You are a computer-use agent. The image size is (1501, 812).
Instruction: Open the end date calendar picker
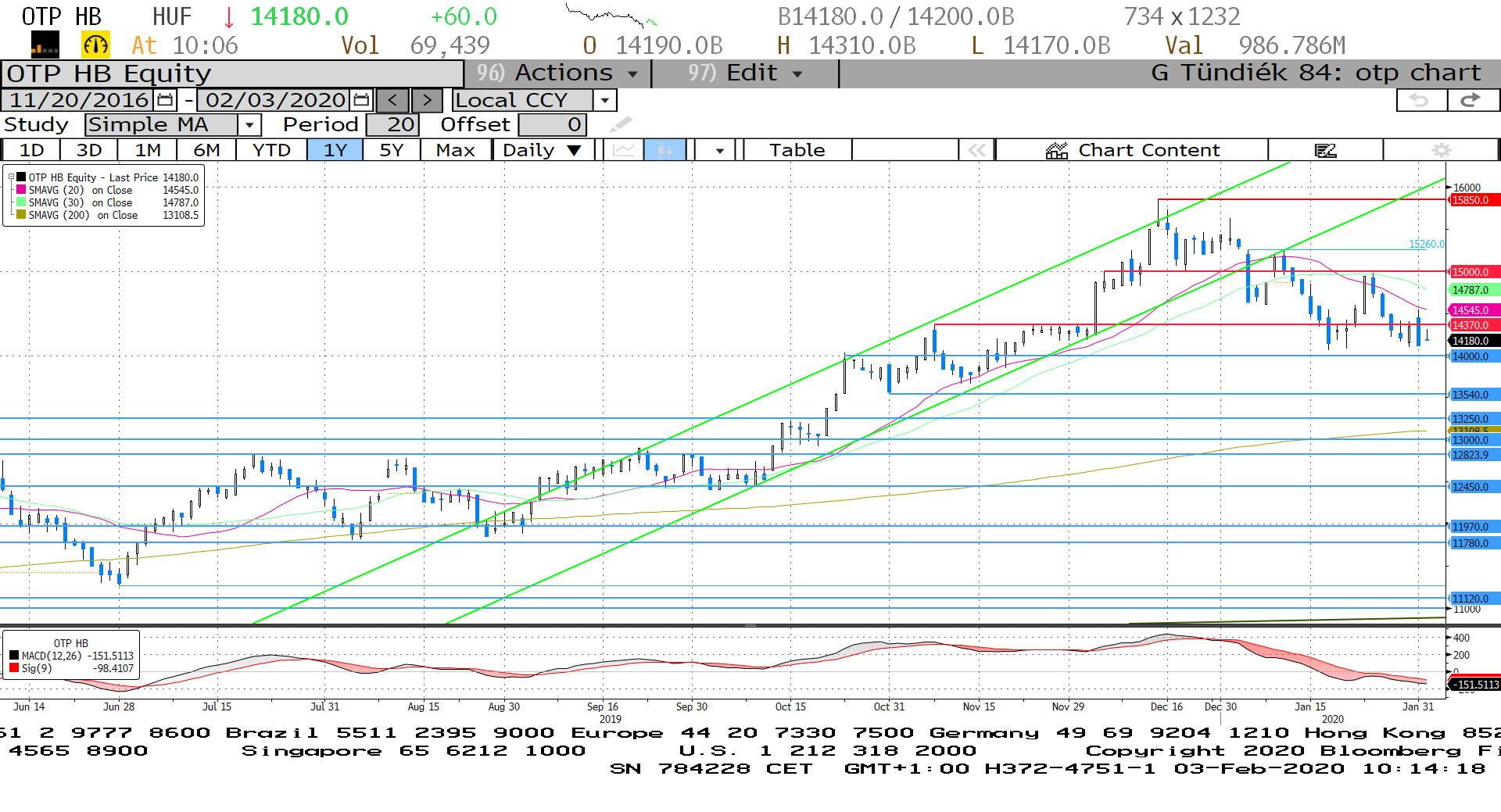click(361, 100)
